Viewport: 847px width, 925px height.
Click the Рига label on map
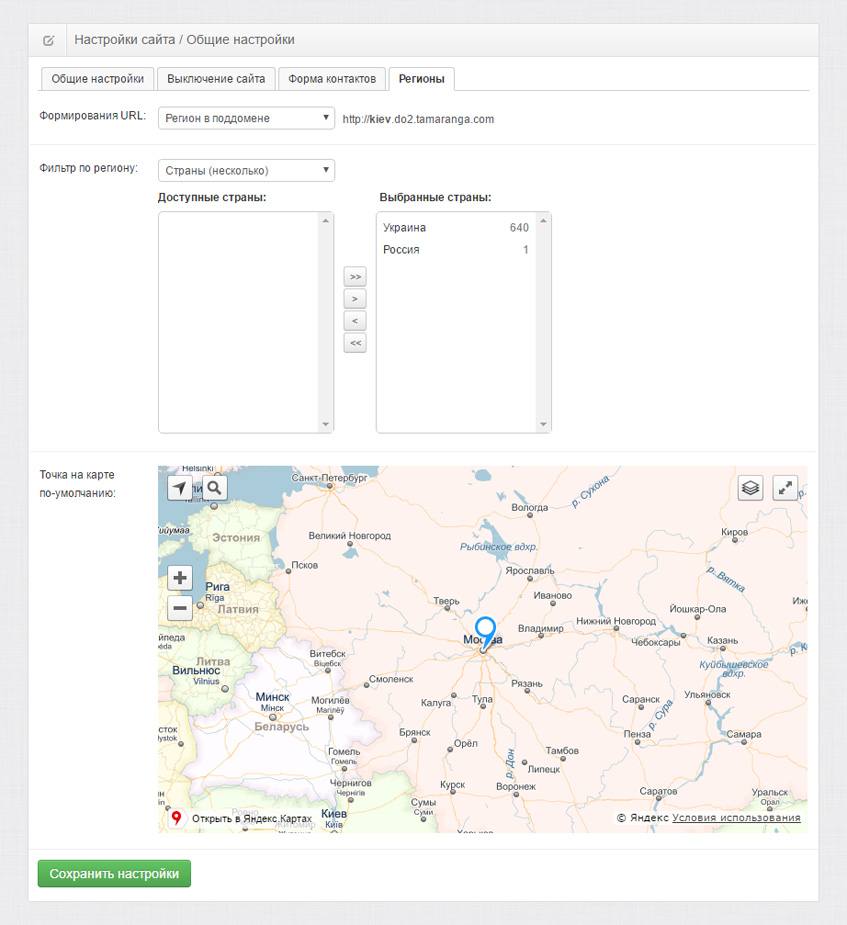tap(218, 586)
